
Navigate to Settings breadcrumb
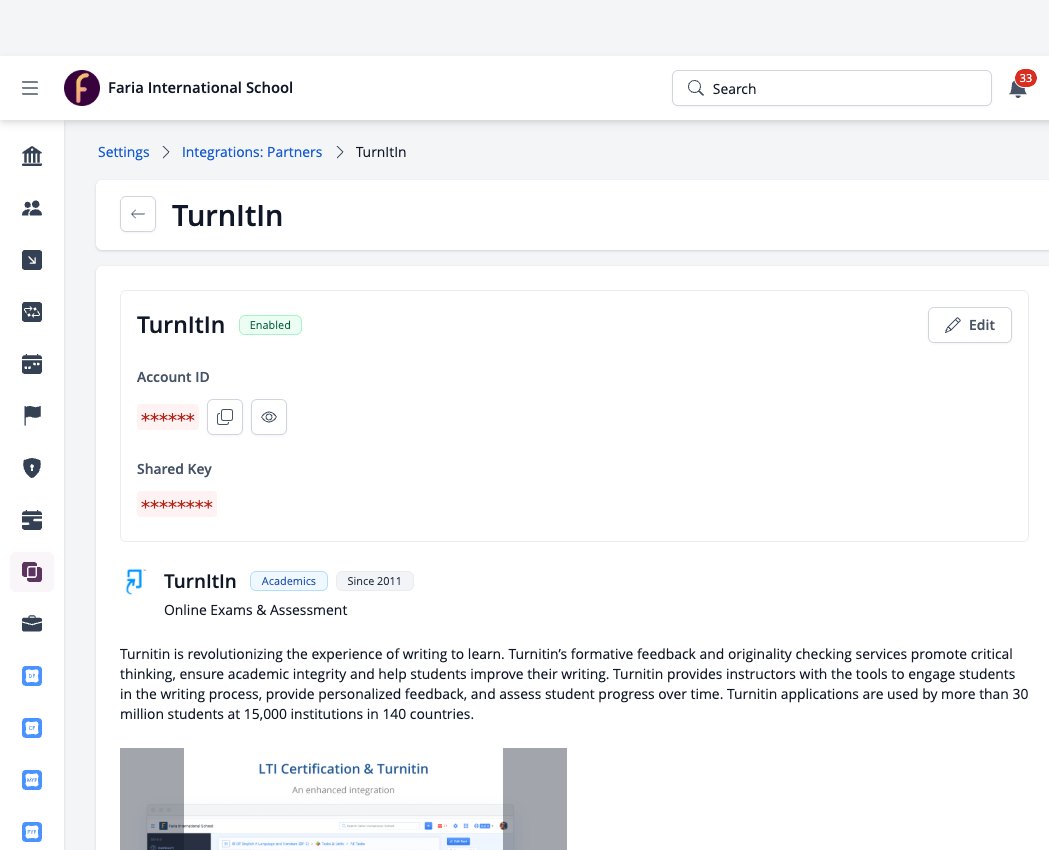click(124, 152)
